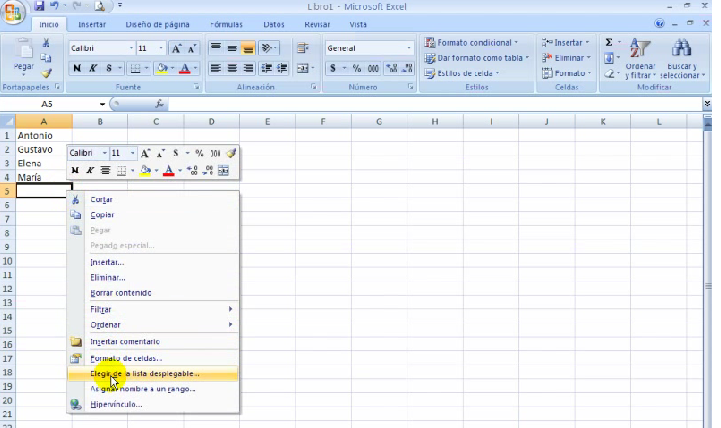The width and height of the screenshot is (721, 428).
Task: Click the Buscar y seleccionar binoculars icon
Action: point(682,50)
